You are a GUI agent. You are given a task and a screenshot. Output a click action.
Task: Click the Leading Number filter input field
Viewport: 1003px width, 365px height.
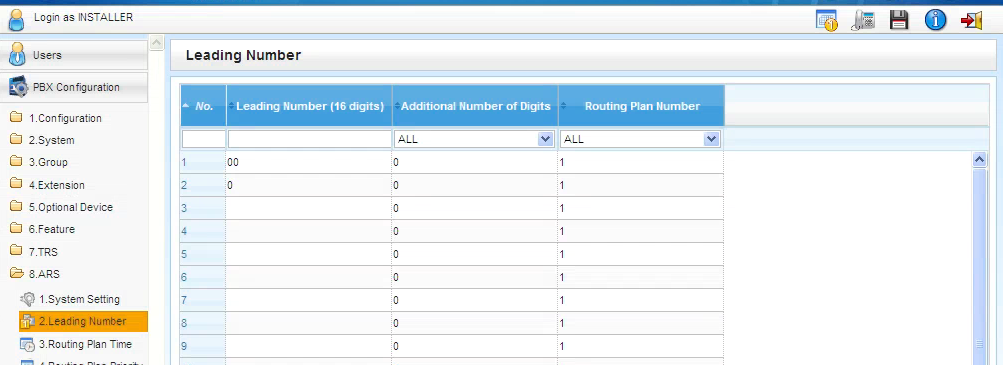pos(310,139)
